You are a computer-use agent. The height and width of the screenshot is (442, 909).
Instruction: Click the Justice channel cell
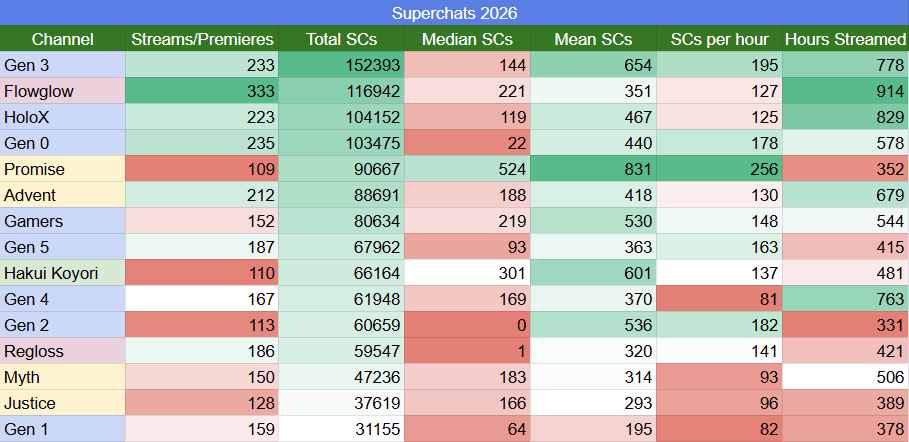[63, 403]
